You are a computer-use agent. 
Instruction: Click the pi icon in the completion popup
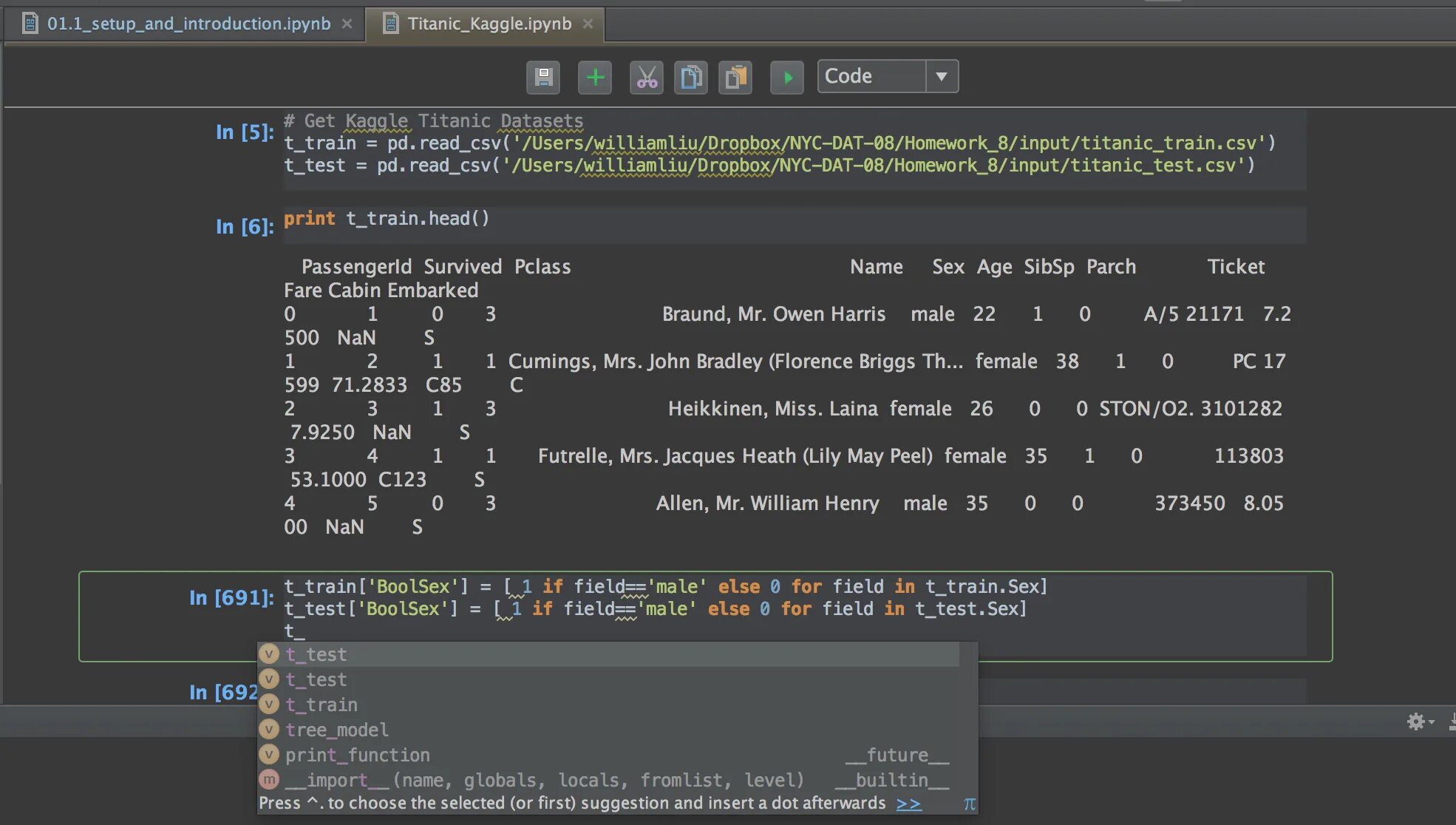point(969,804)
